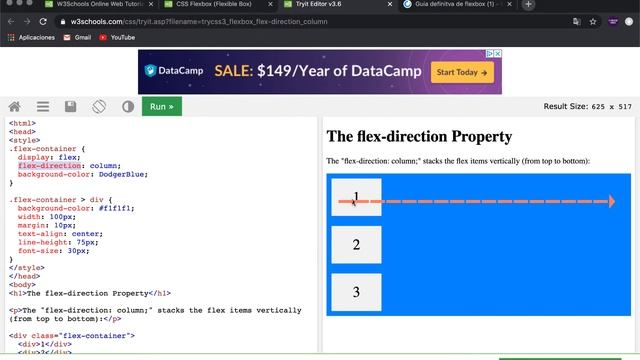The height and width of the screenshot is (360, 640).
Task: Click Start Today on DataCamp ad
Action: tap(462, 72)
